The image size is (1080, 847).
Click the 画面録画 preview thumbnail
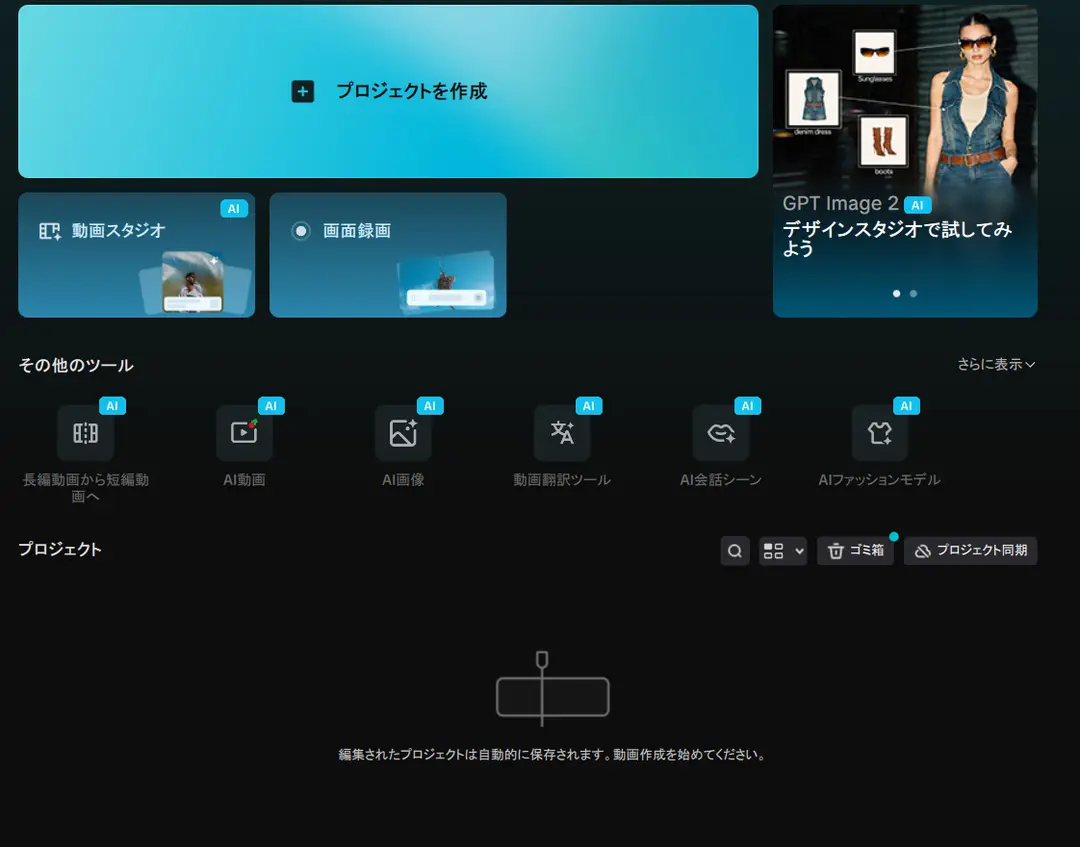click(446, 282)
